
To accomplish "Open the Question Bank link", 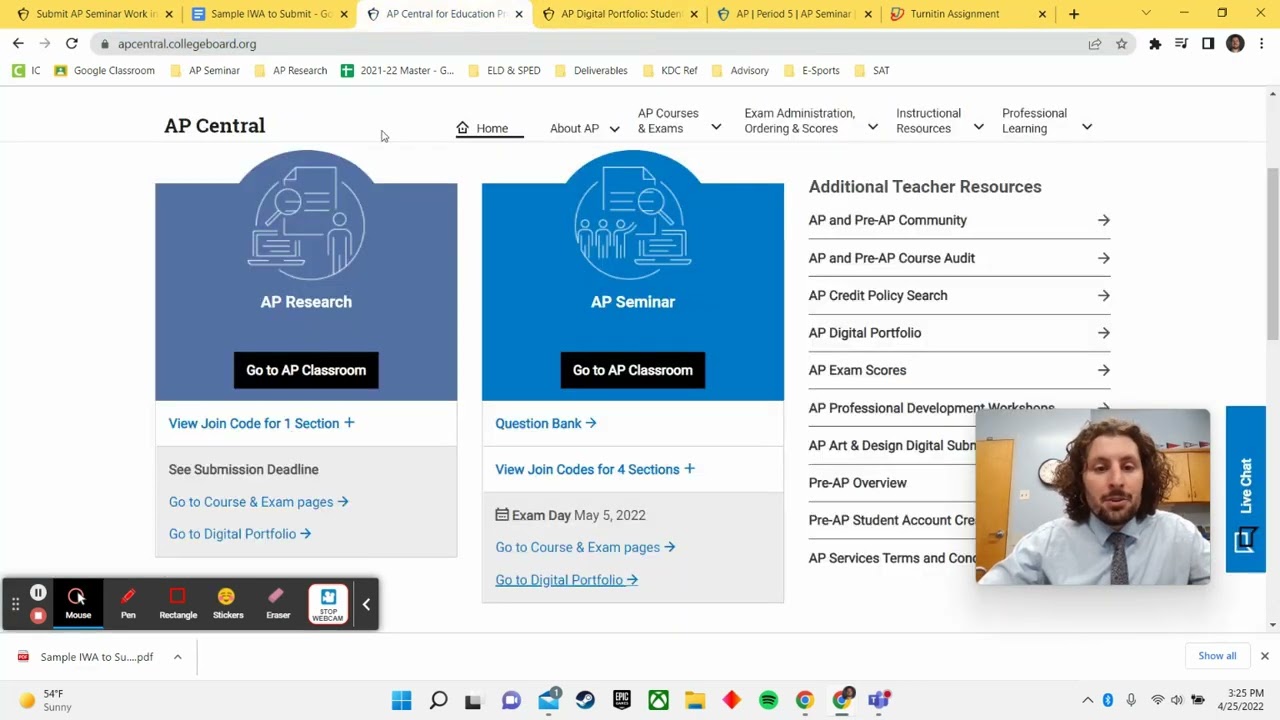I will point(546,423).
